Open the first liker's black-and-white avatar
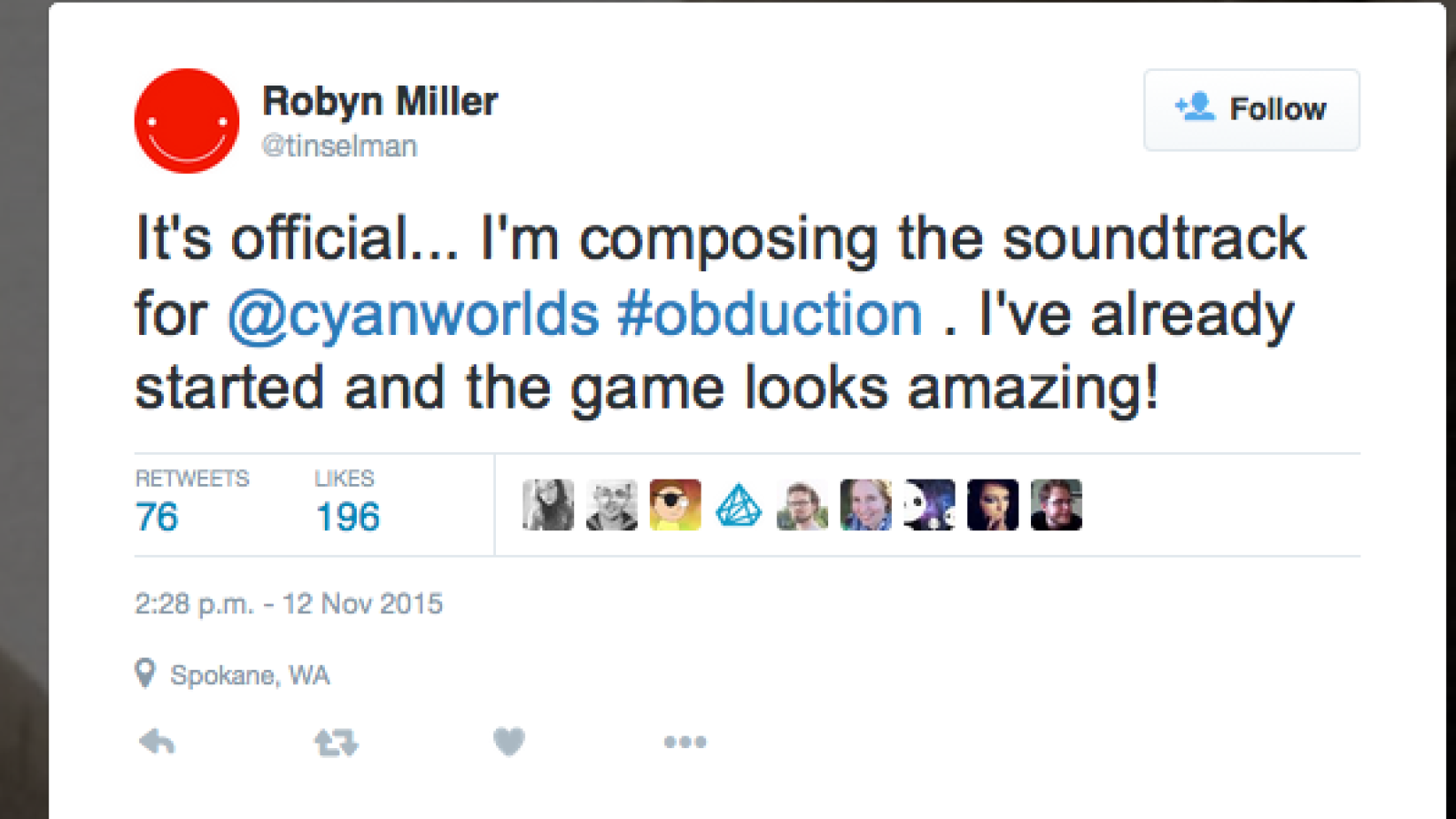The width and height of the screenshot is (1456, 819). 548,505
